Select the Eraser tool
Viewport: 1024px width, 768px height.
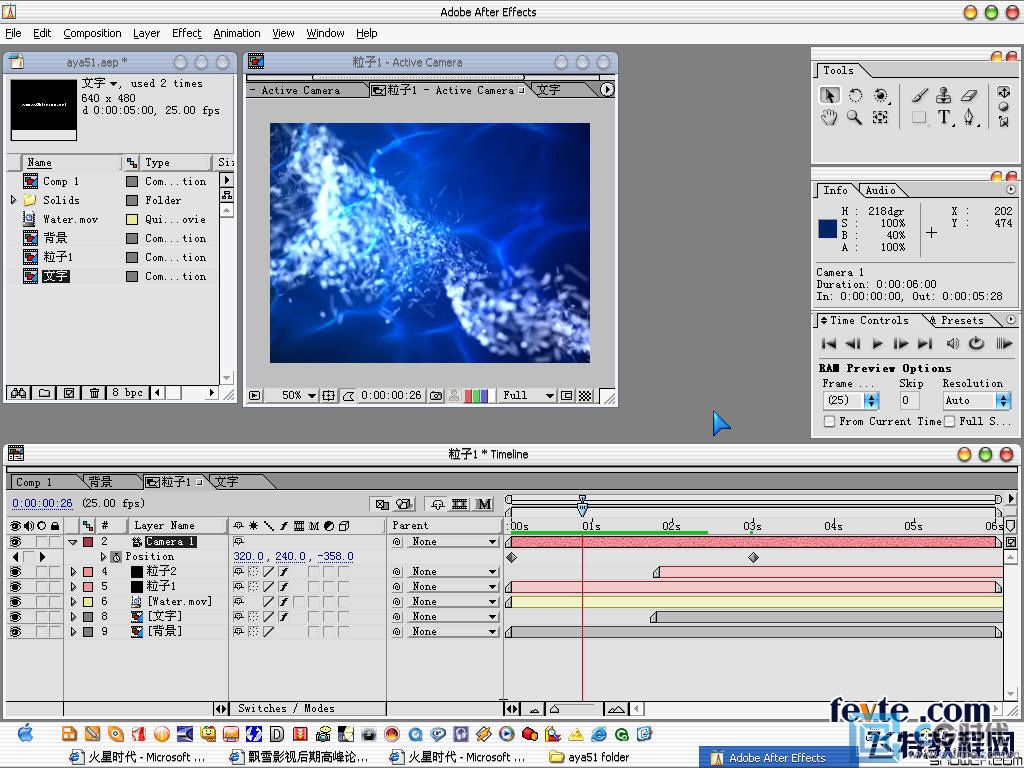pos(968,95)
